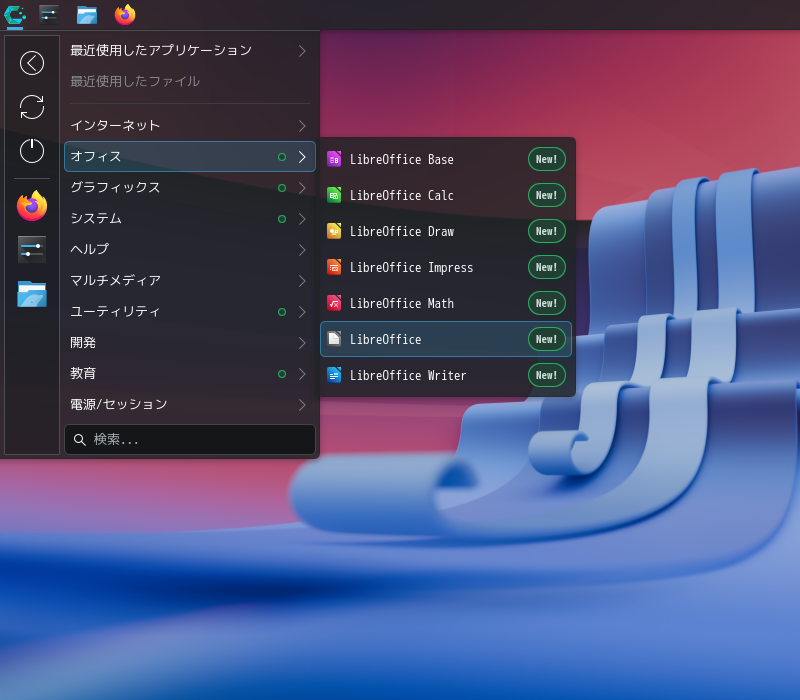Launch LibreOffice Calc
The image size is (800, 700).
click(445, 195)
